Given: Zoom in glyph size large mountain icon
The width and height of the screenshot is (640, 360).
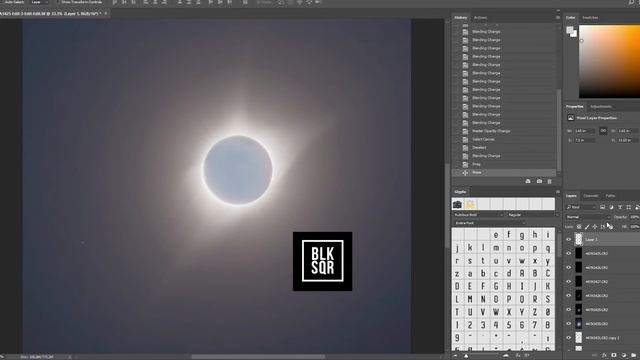Looking at the screenshot, I should (x=506, y=356).
